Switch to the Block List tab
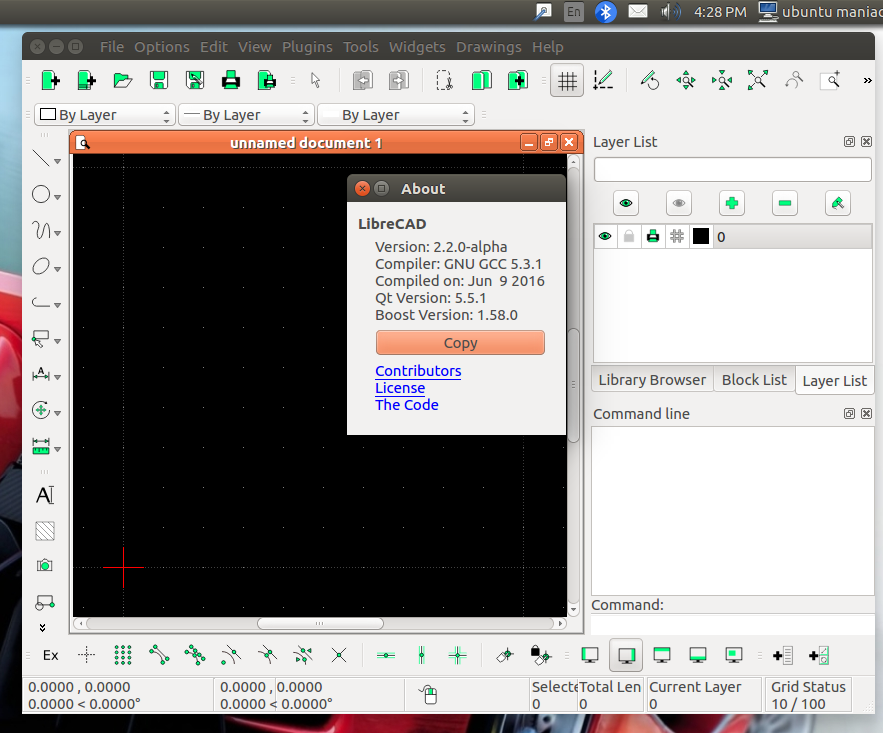The height and width of the screenshot is (733, 883). (x=754, y=380)
